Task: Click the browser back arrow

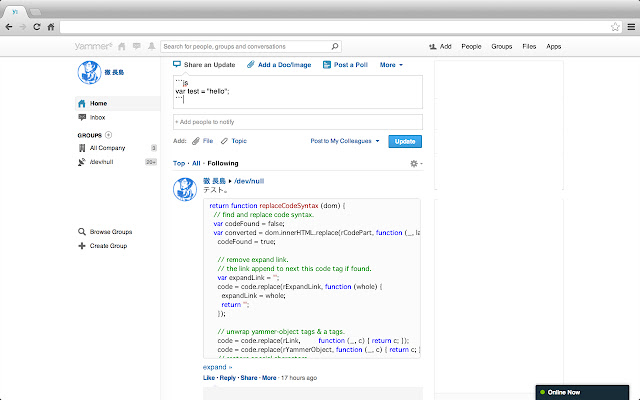Action: pos(9,27)
